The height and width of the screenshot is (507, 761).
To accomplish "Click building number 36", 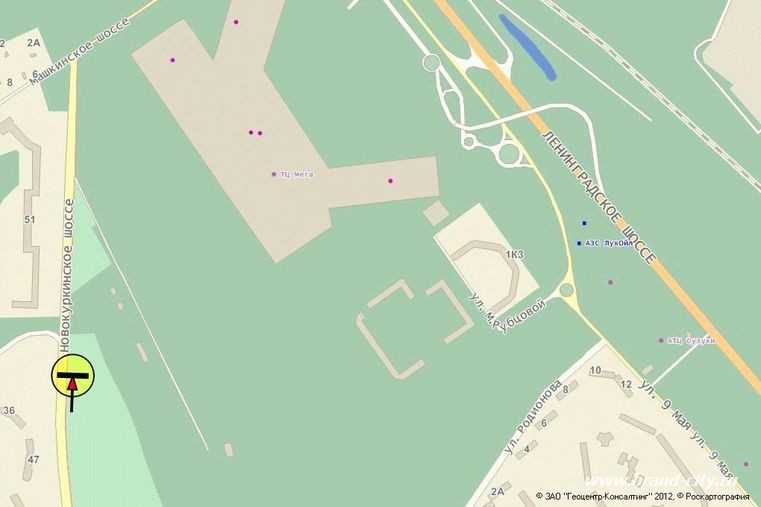I will click(9, 410).
